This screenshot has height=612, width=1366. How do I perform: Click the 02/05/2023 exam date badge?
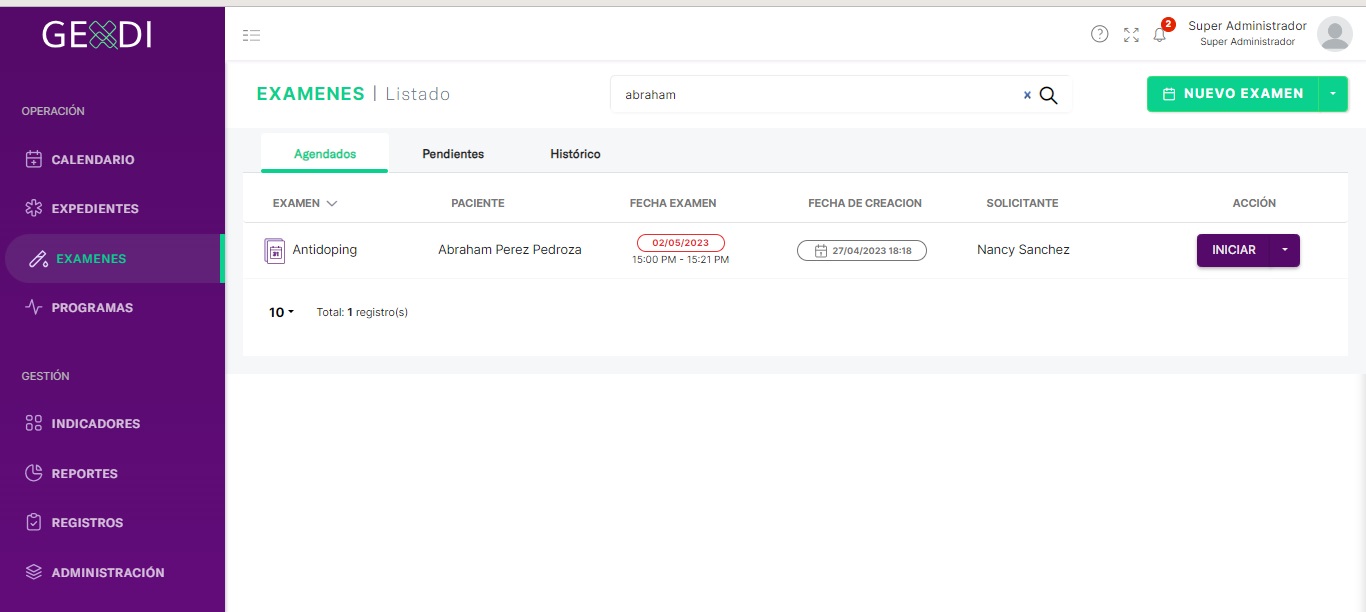point(681,243)
